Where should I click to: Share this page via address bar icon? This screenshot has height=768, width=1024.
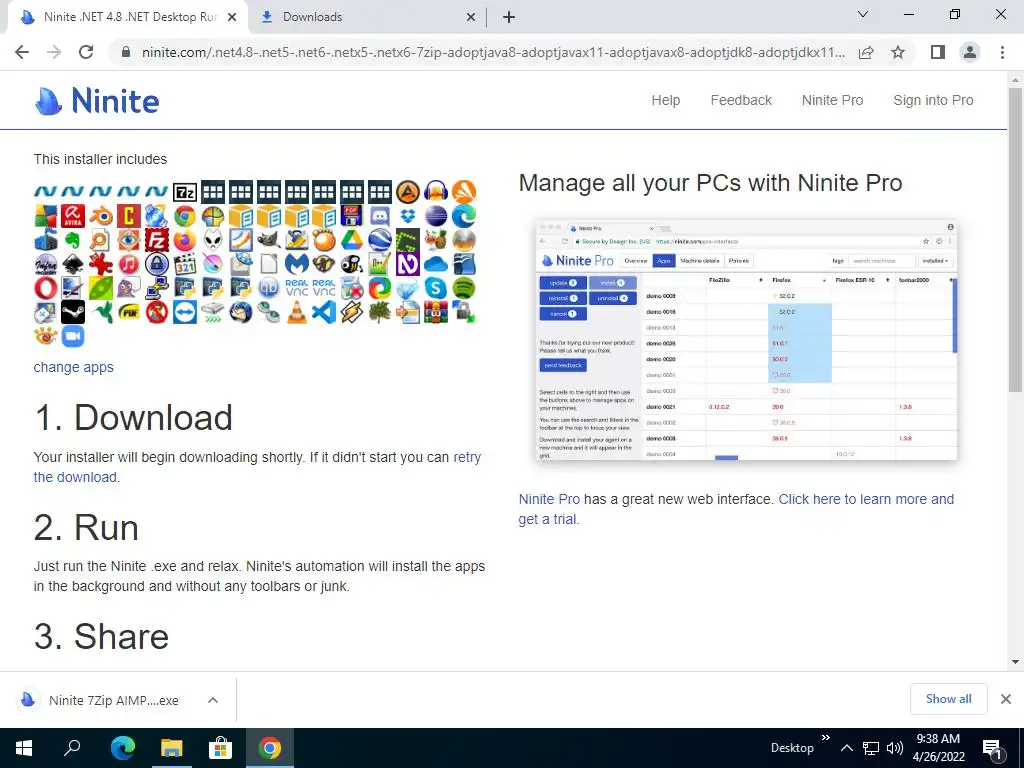click(866, 52)
